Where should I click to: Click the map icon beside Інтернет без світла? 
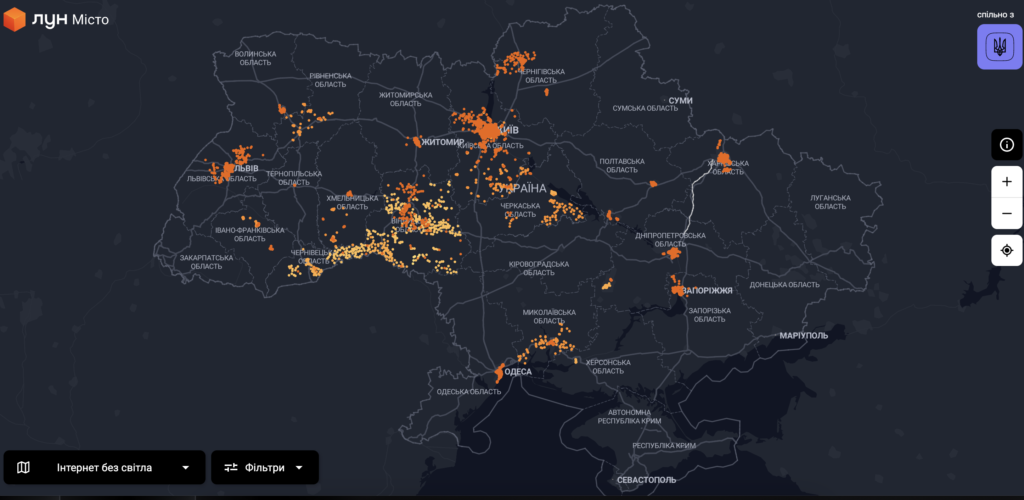tap(24, 467)
